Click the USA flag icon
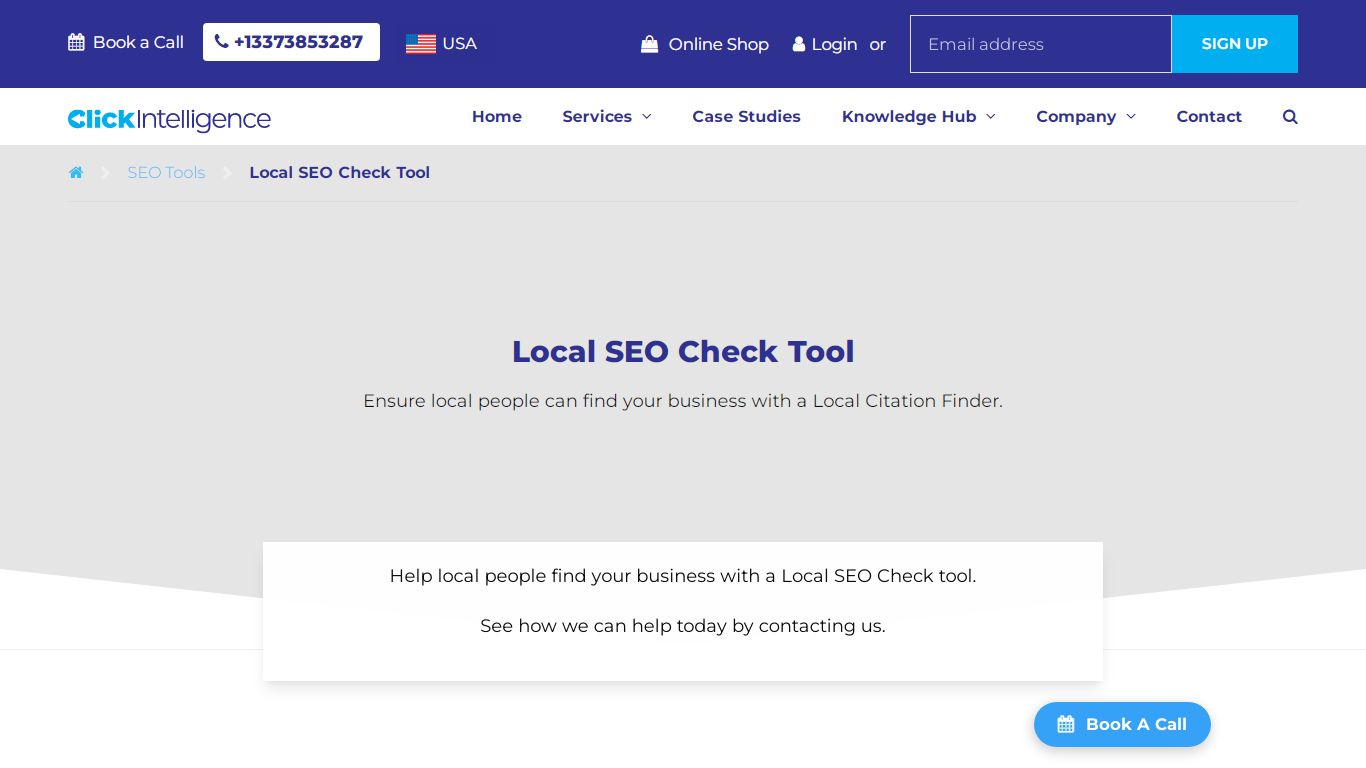The height and width of the screenshot is (768, 1366). tap(421, 44)
